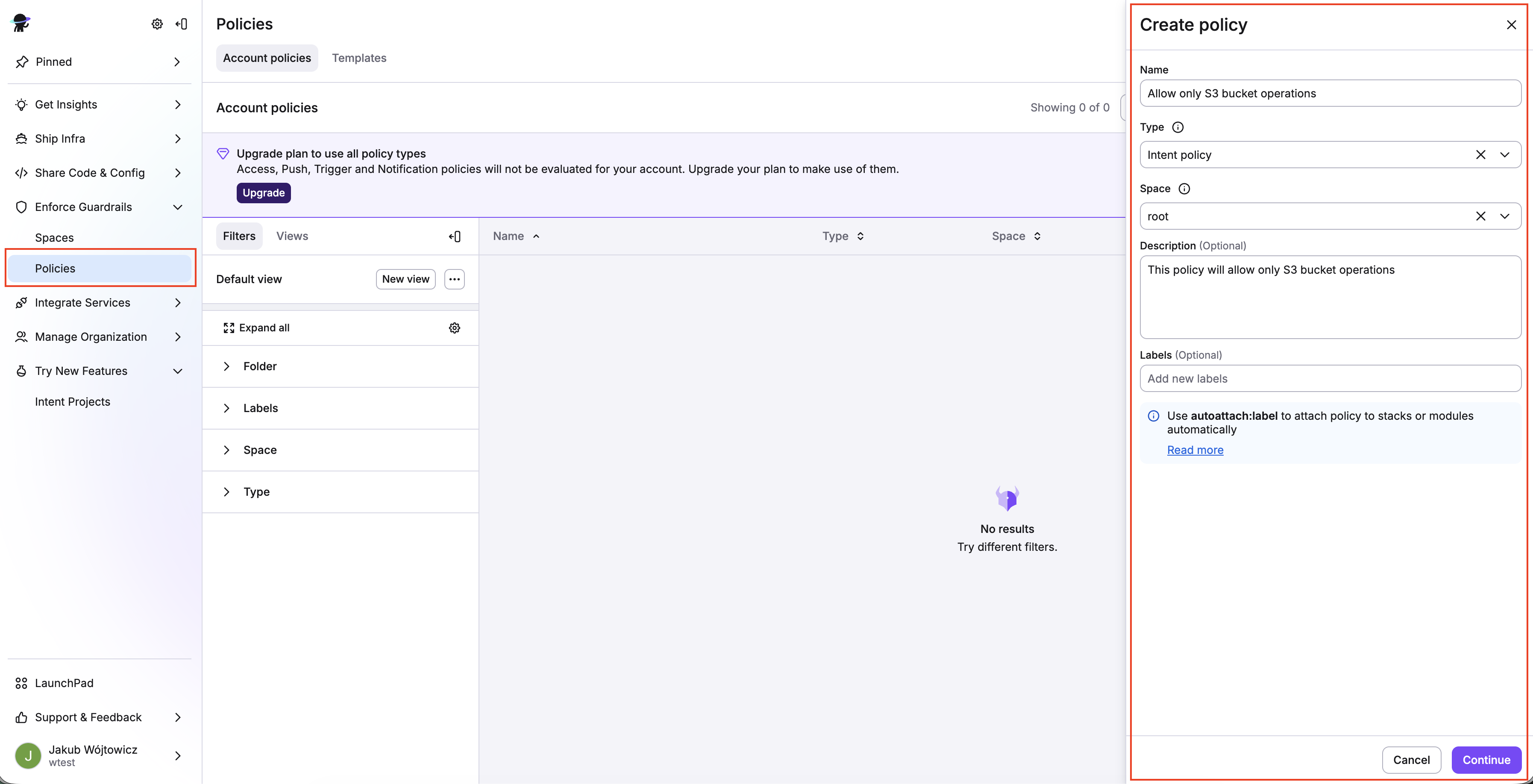Open Get Insights via the lightbulb icon
This screenshot has width=1533, height=784.
[21, 105]
